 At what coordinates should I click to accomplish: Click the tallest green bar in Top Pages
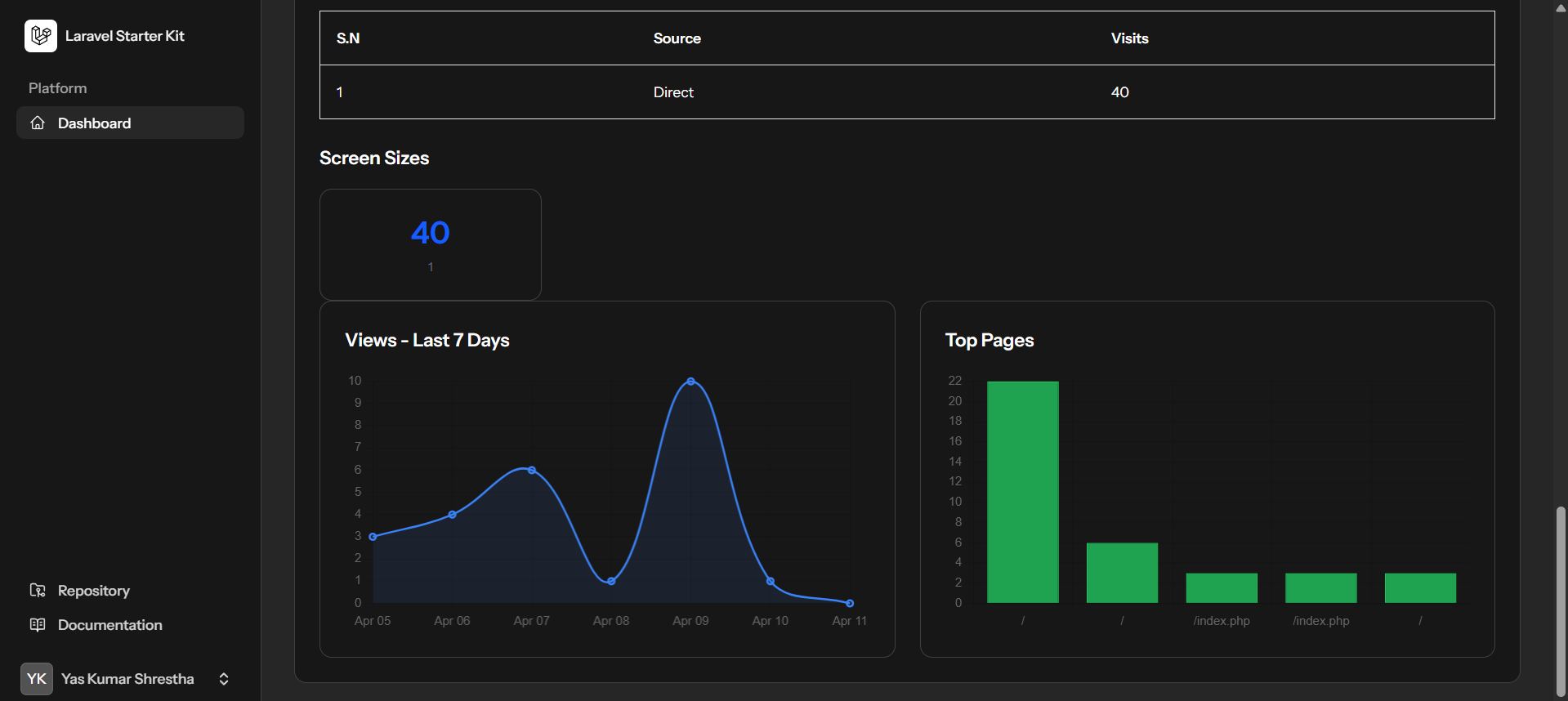(x=1023, y=492)
